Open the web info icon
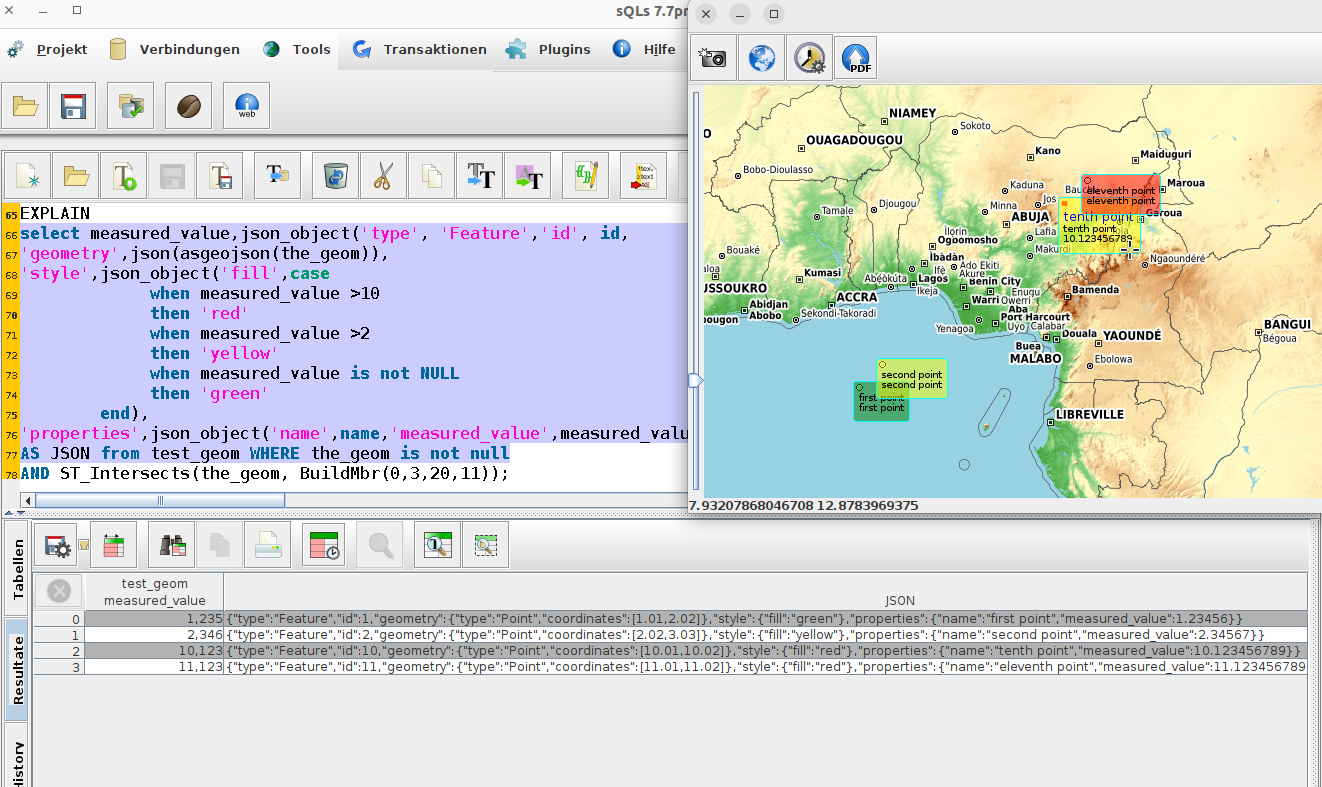 247,106
